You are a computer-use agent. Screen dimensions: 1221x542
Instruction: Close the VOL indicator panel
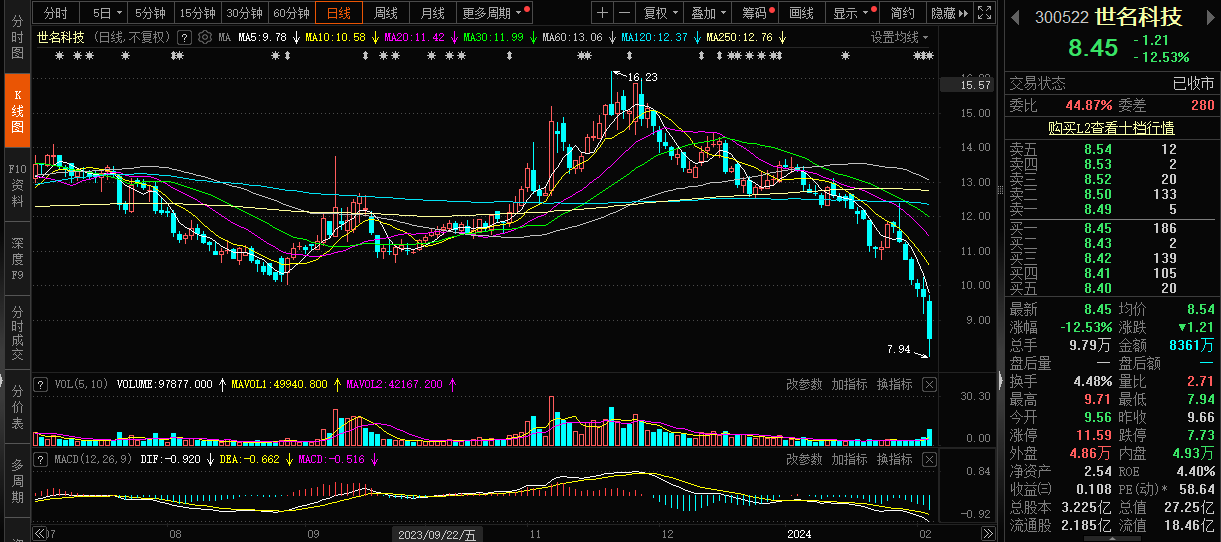pos(928,384)
